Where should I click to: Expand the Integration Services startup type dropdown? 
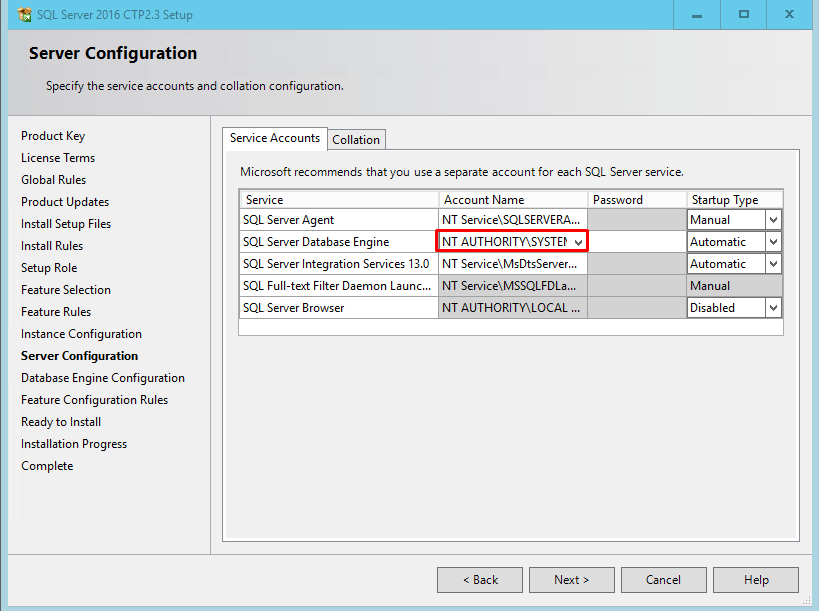(x=774, y=264)
